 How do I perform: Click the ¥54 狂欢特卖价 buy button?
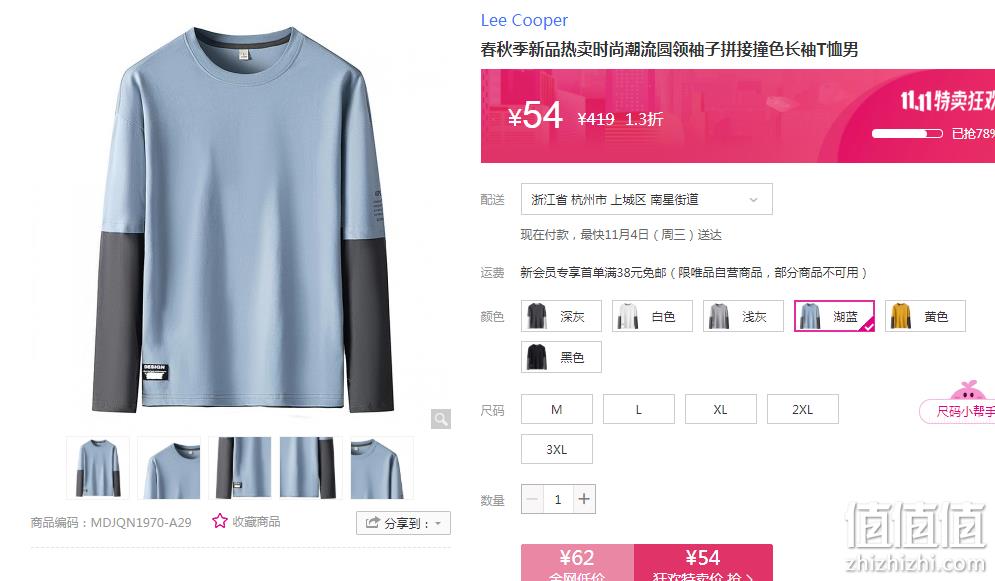click(x=703, y=563)
